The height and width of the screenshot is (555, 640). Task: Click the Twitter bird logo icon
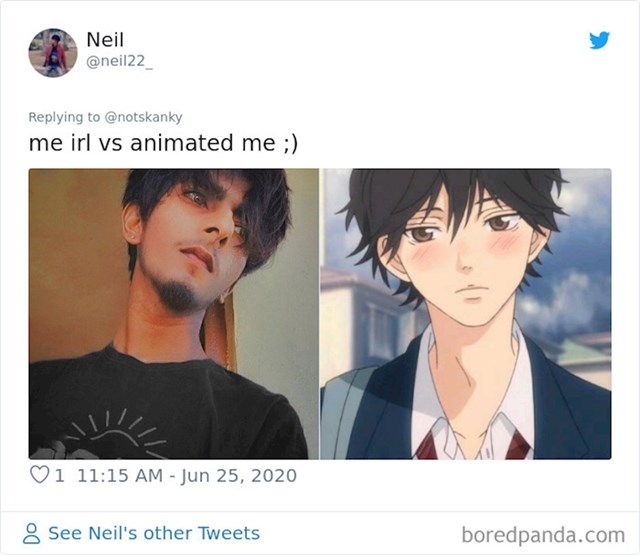pos(599,40)
